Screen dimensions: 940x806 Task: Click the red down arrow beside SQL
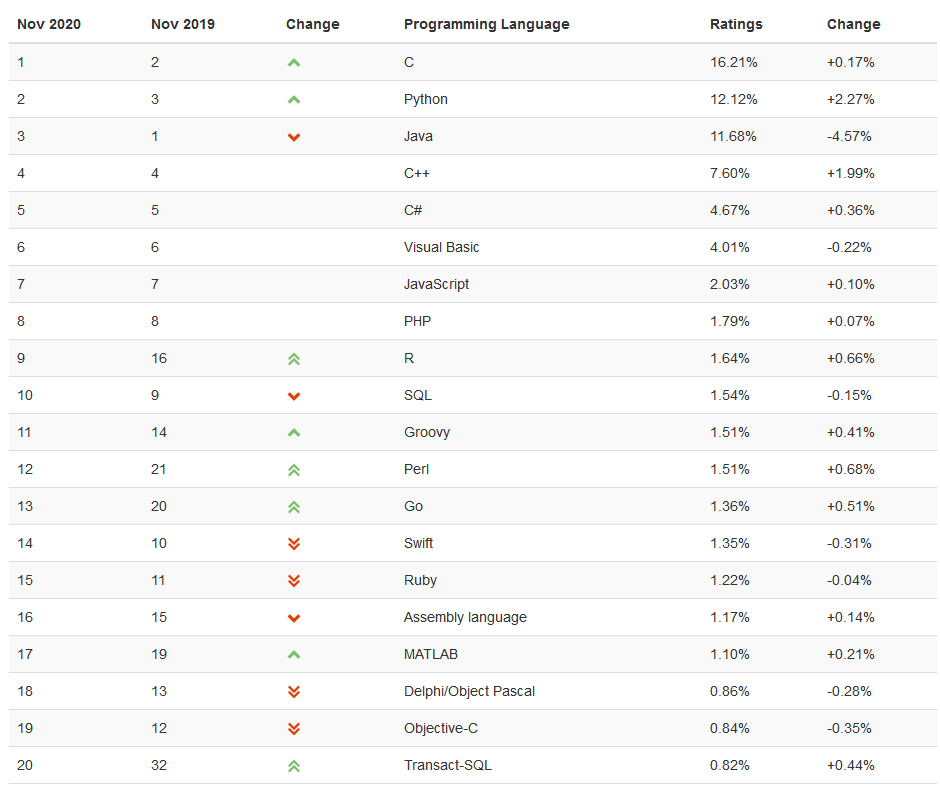pos(294,396)
